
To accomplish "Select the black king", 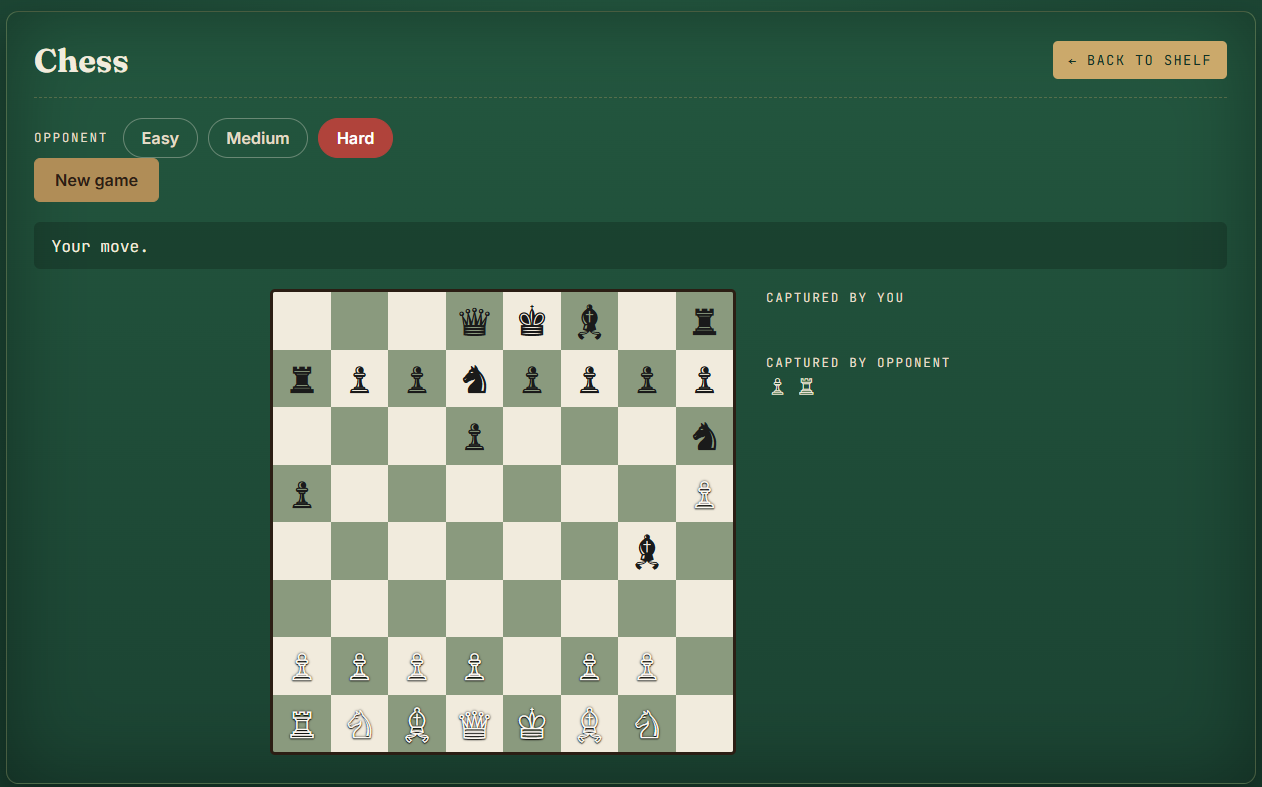I will pyautogui.click(x=532, y=321).
